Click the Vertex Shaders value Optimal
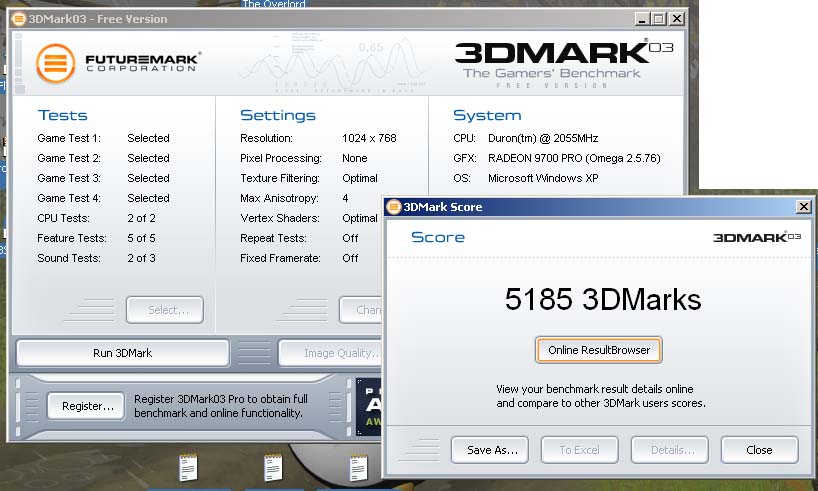818x491 pixels. click(x=360, y=218)
